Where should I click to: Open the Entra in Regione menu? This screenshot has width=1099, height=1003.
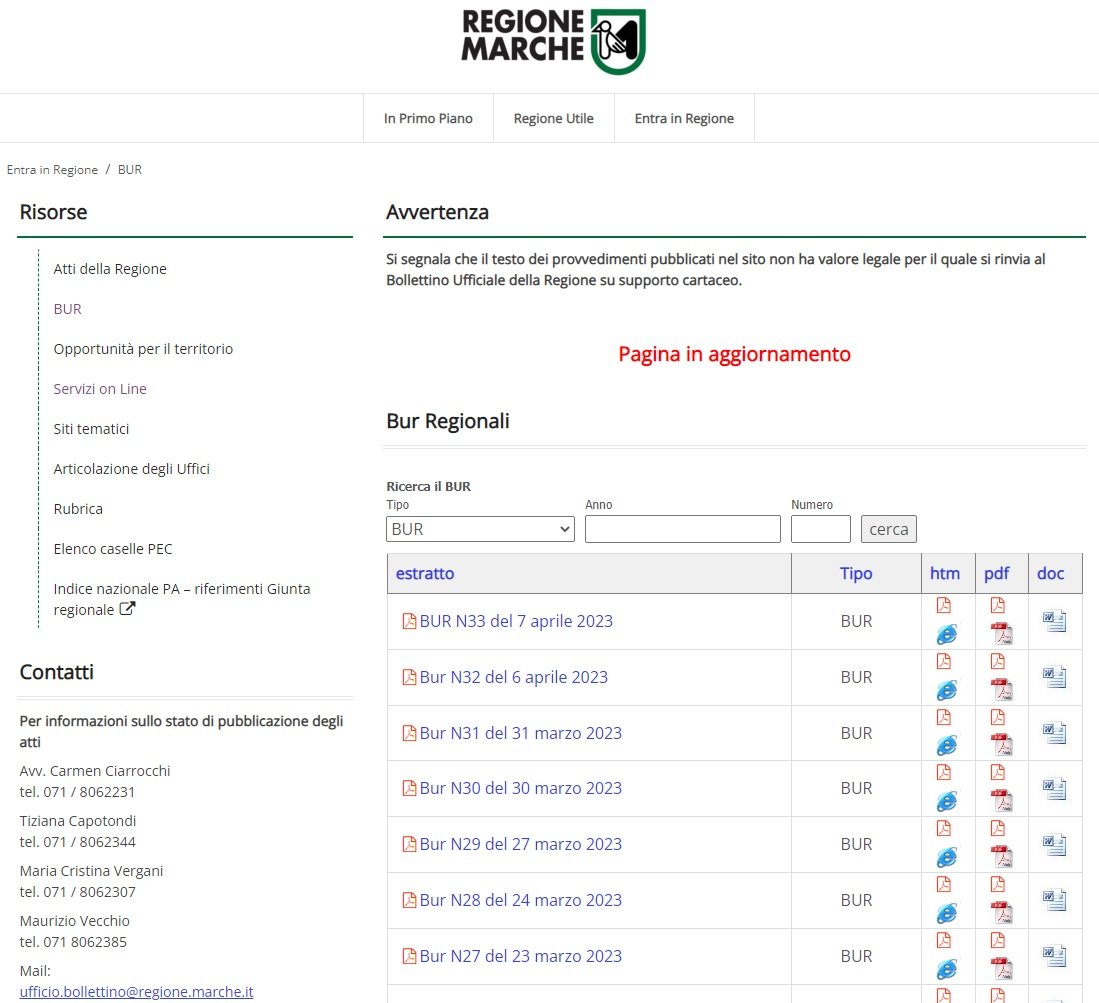[x=684, y=118]
